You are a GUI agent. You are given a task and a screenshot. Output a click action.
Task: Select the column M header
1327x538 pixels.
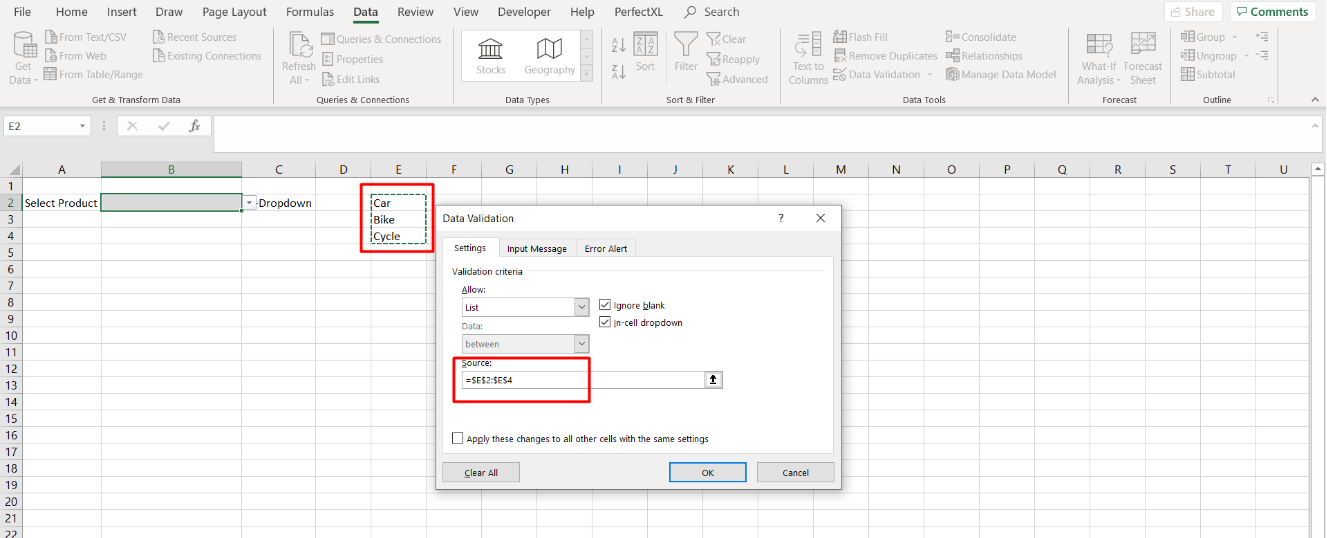(x=840, y=169)
